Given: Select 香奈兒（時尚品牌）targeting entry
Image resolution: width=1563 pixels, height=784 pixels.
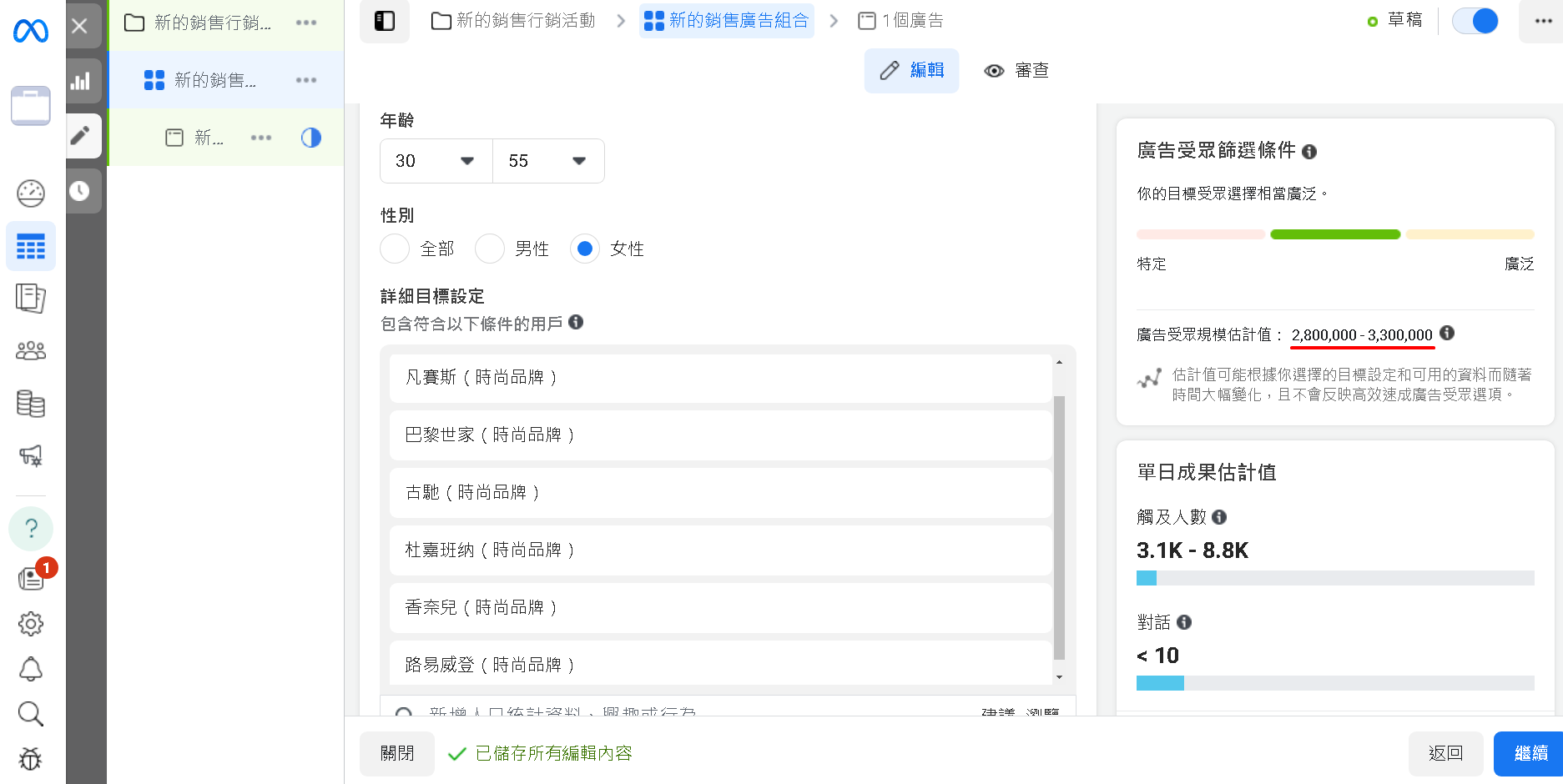Looking at the screenshot, I should click(x=720, y=608).
